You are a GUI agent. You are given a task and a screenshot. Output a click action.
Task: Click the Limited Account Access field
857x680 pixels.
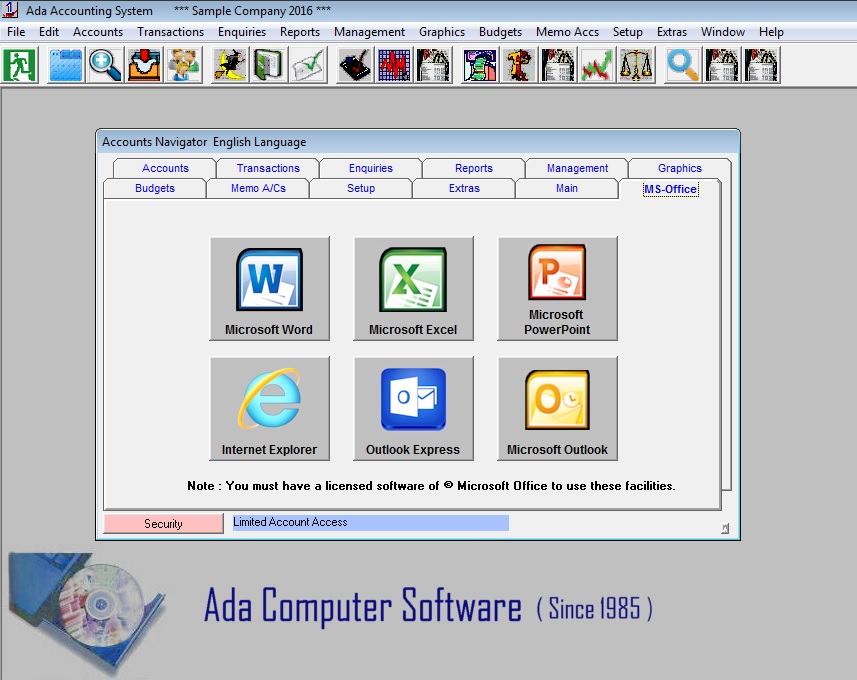point(371,523)
